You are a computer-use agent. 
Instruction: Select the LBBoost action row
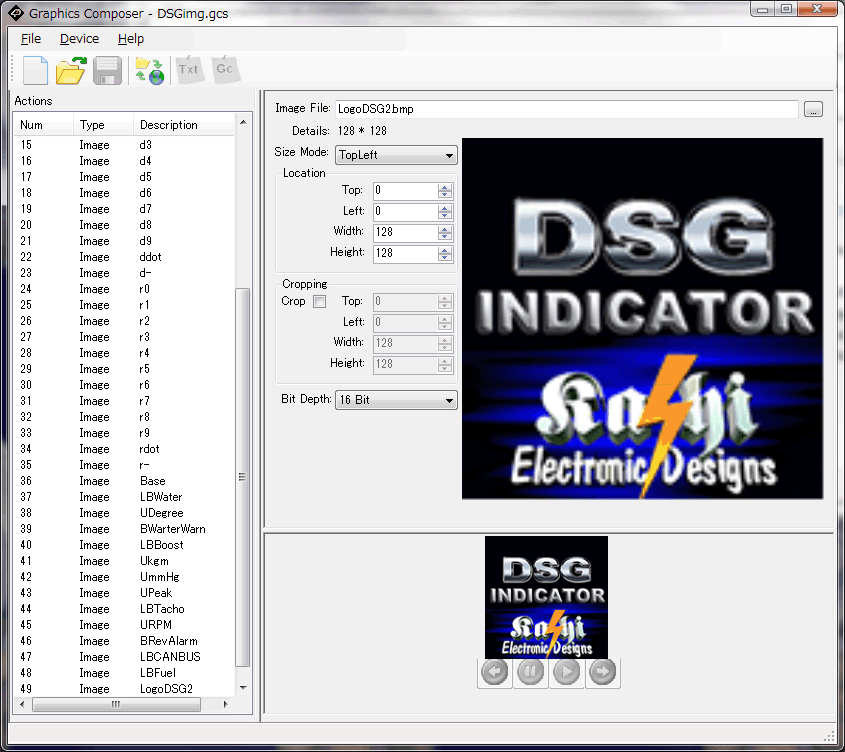point(124,545)
